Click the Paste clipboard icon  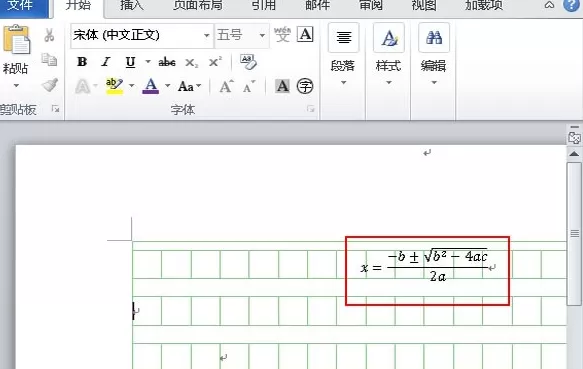pos(16,39)
